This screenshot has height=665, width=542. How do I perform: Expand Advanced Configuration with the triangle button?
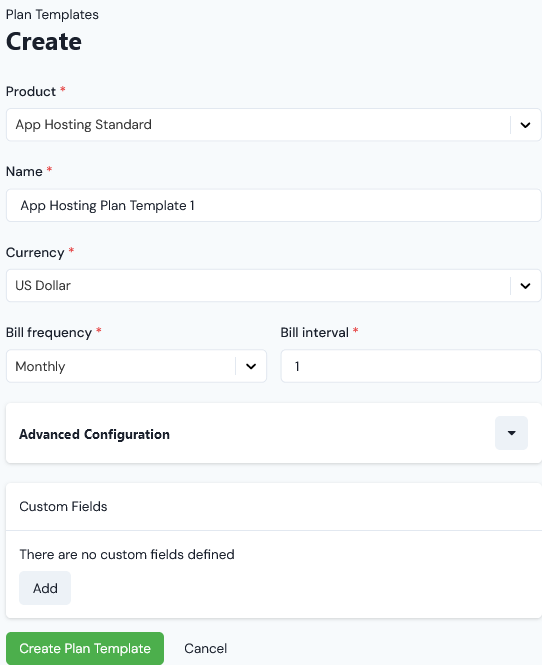click(x=511, y=433)
